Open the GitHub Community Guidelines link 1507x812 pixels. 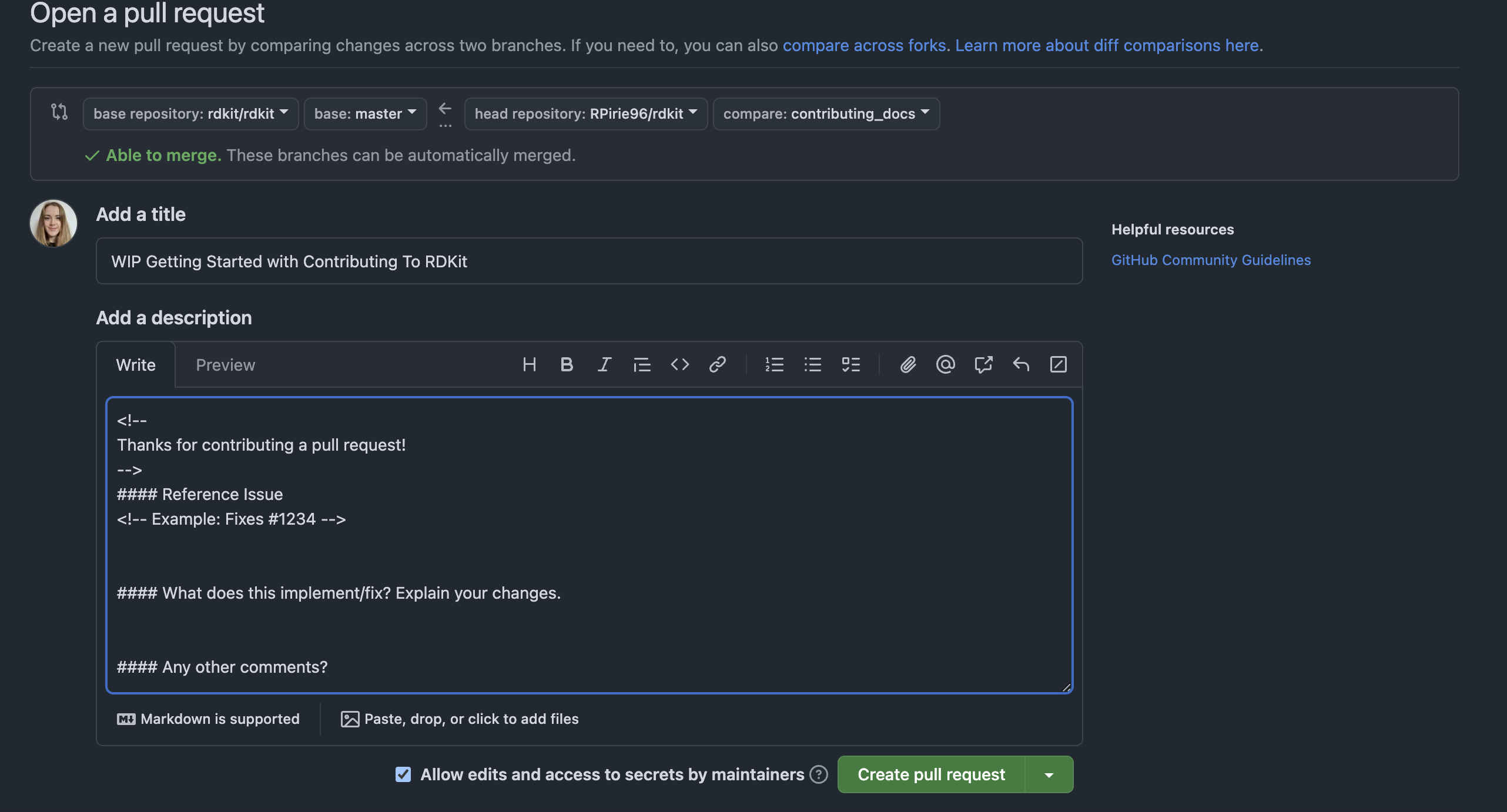click(x=1211, y=260)
